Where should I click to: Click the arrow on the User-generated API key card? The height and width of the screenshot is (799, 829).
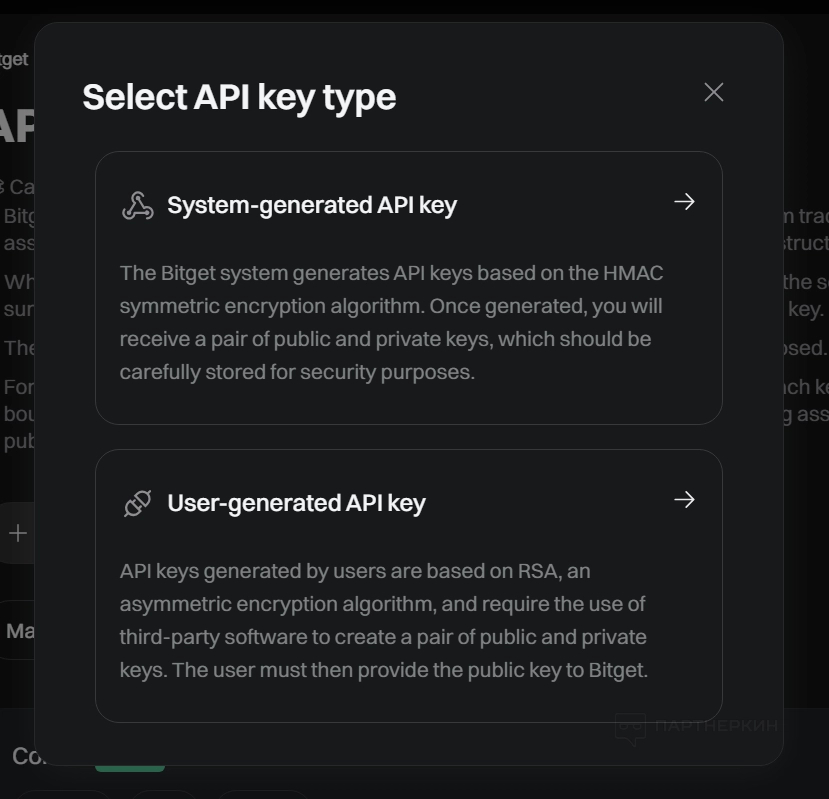click(684, 500)
